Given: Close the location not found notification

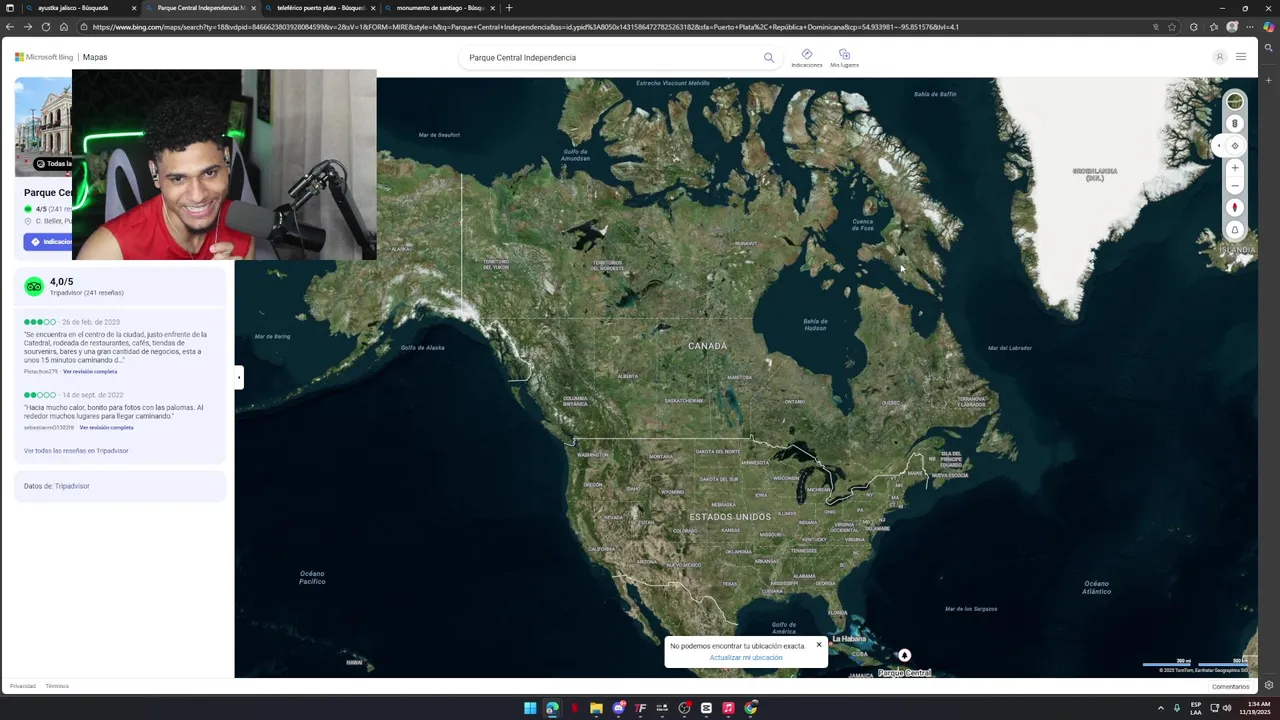Looking at the screenshot, I should 819,645.
